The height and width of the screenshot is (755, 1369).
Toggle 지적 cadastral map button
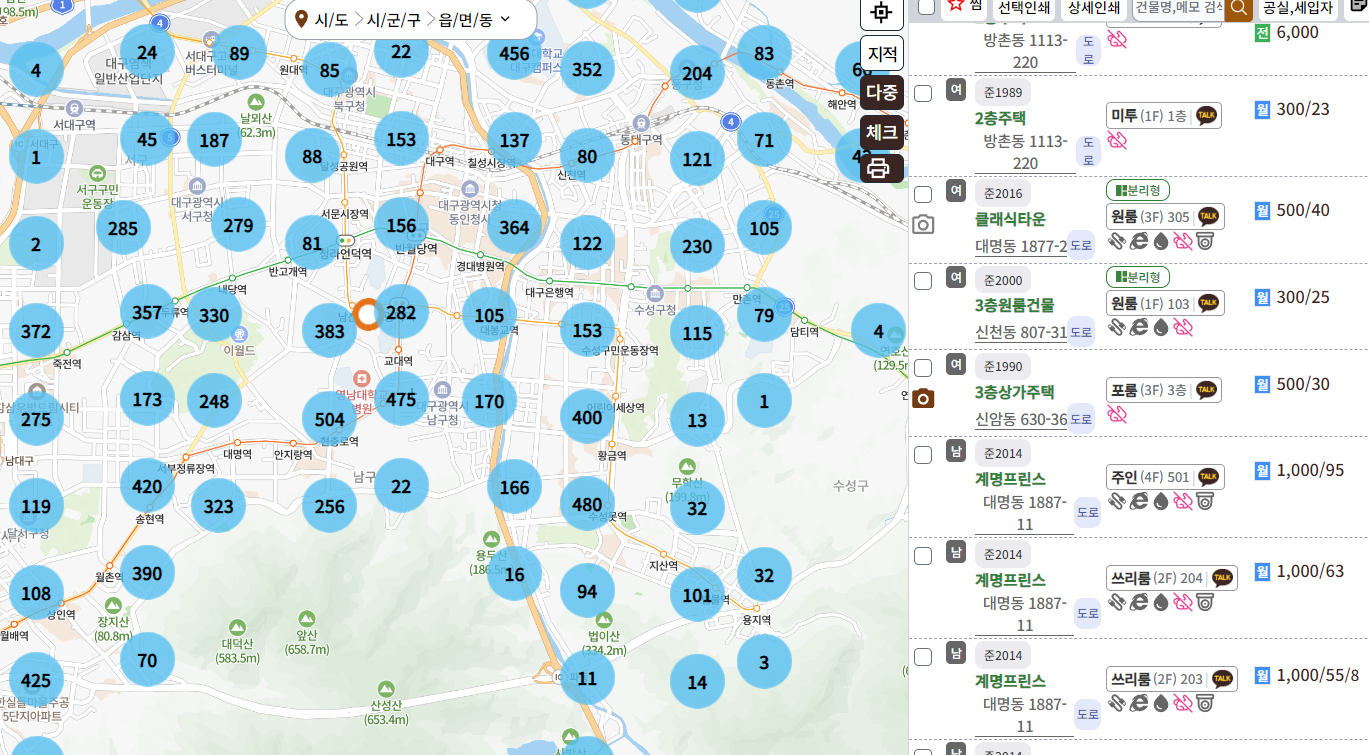point(882,53)
